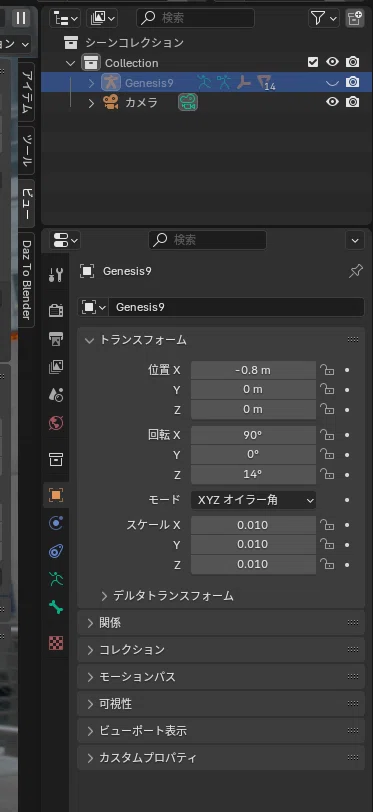Open the Scene properties tab
This screenshot has height=812, width=373.
(x=56, y=395)
